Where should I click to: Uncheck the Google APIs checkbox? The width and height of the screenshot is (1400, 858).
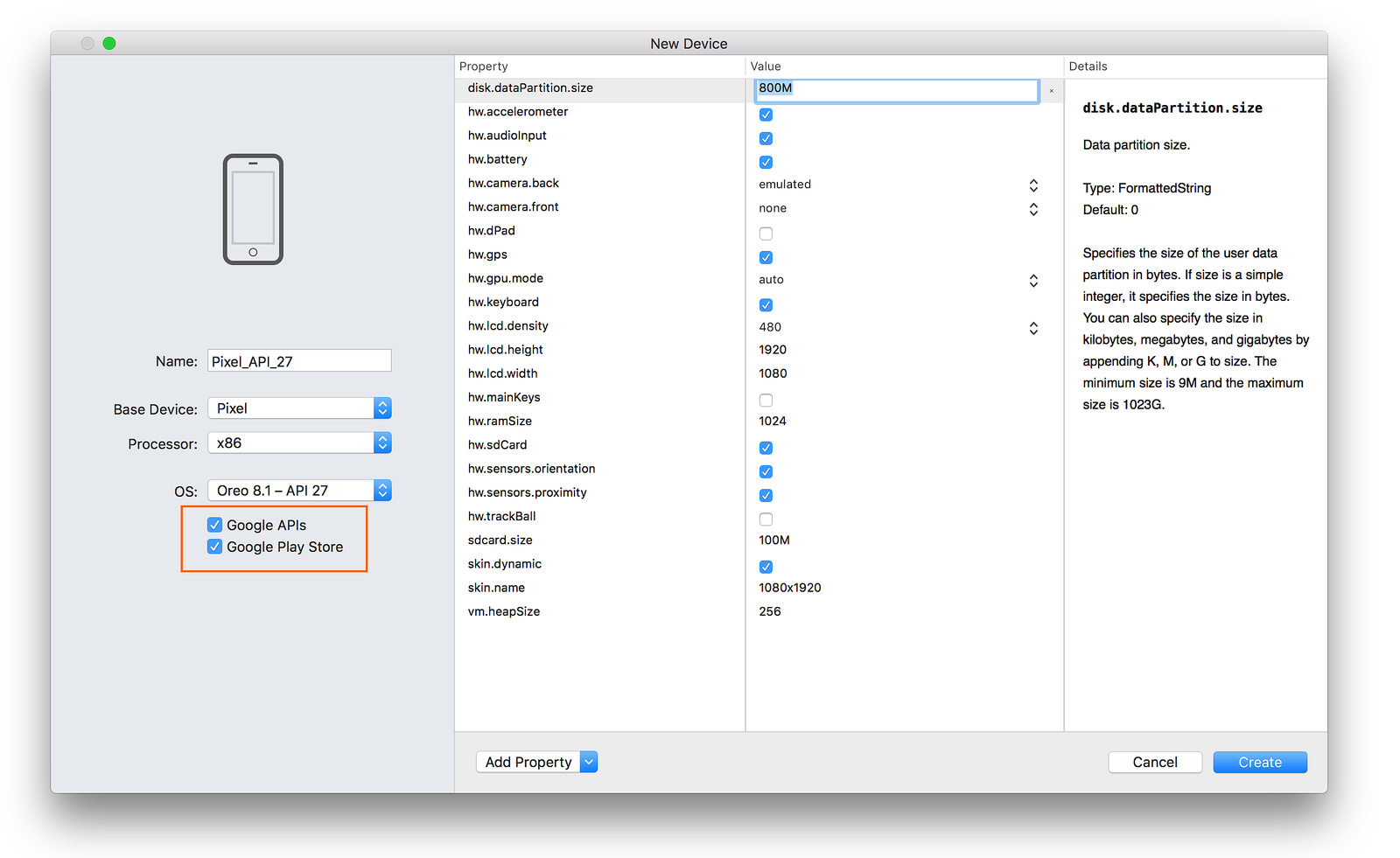(214, 525)
